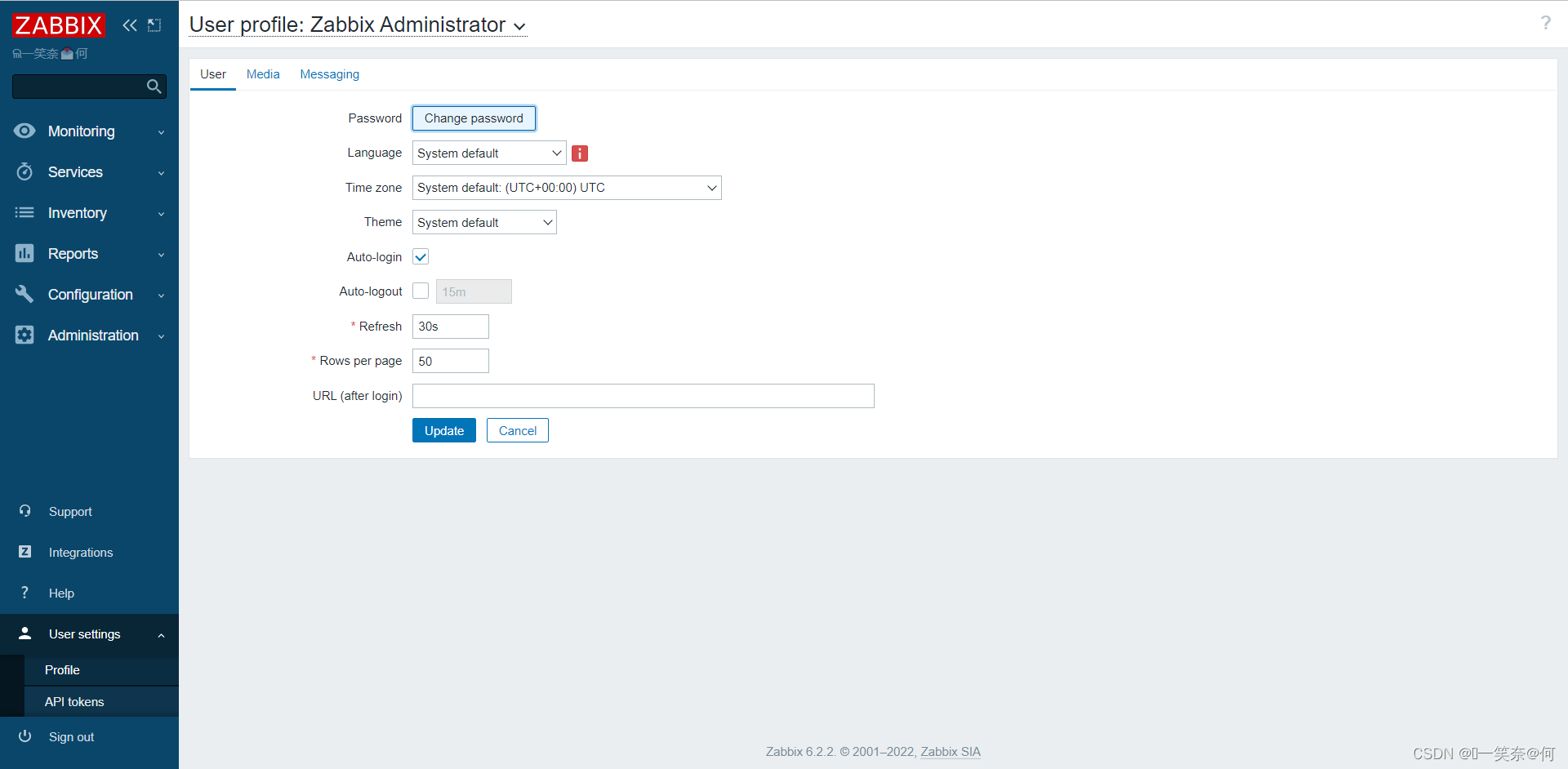Screen dimensions: 1568x769
Task: Click the Reports chart icon
Action: click(24, 253)
